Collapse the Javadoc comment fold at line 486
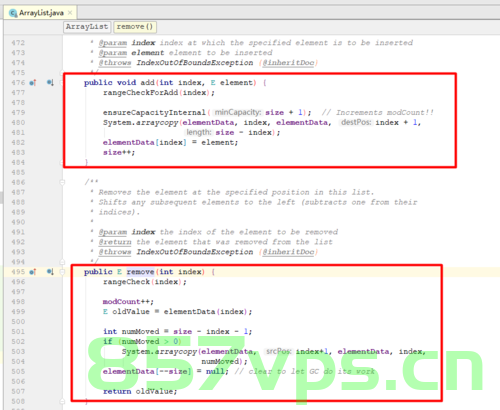 tap(62, 182)
